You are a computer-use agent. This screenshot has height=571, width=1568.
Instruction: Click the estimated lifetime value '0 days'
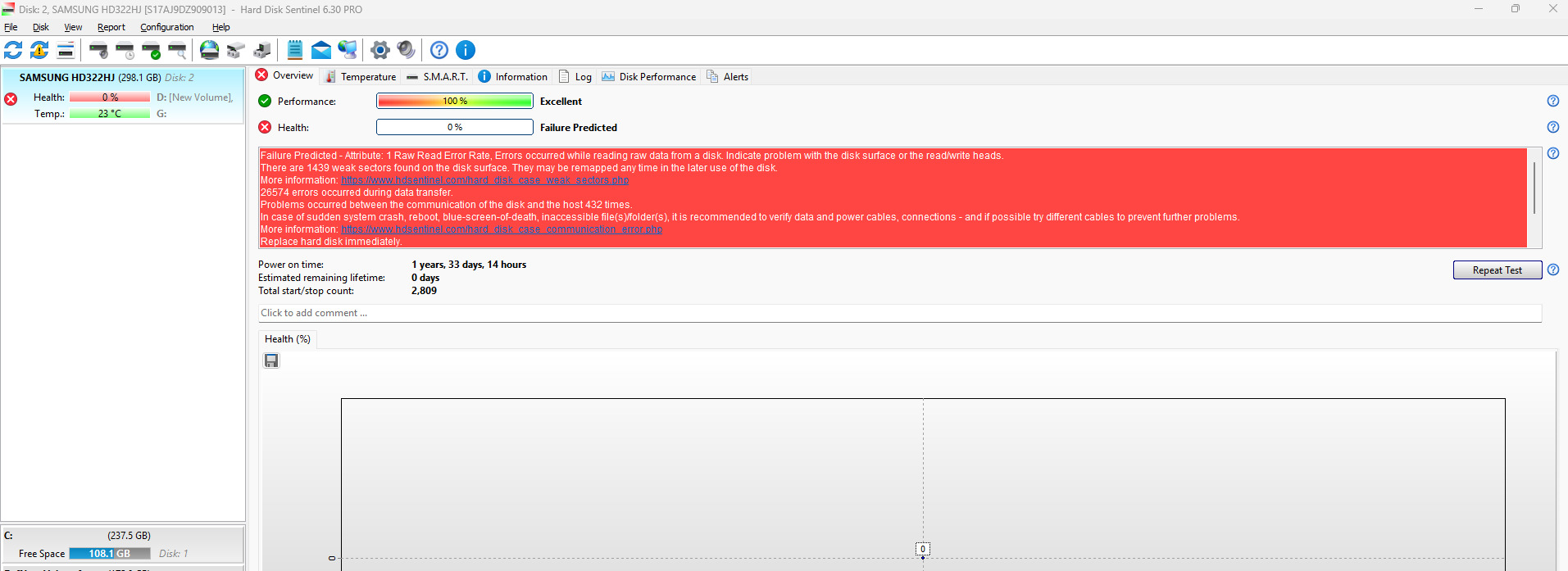pos(425,278)
